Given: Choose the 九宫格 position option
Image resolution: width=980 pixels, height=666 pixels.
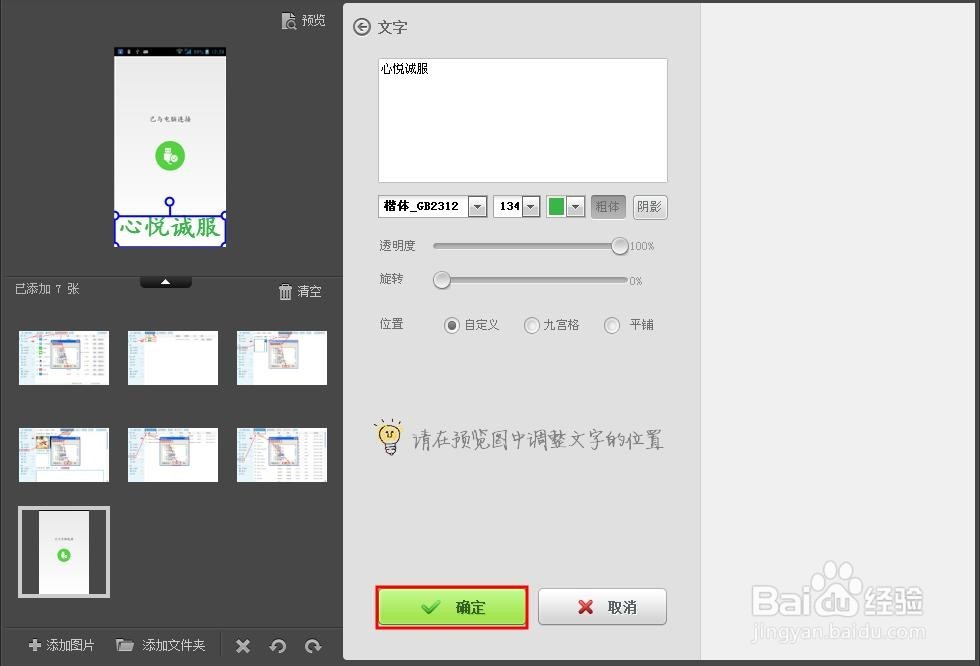Looking at the screenshot, I should (532, 324).
